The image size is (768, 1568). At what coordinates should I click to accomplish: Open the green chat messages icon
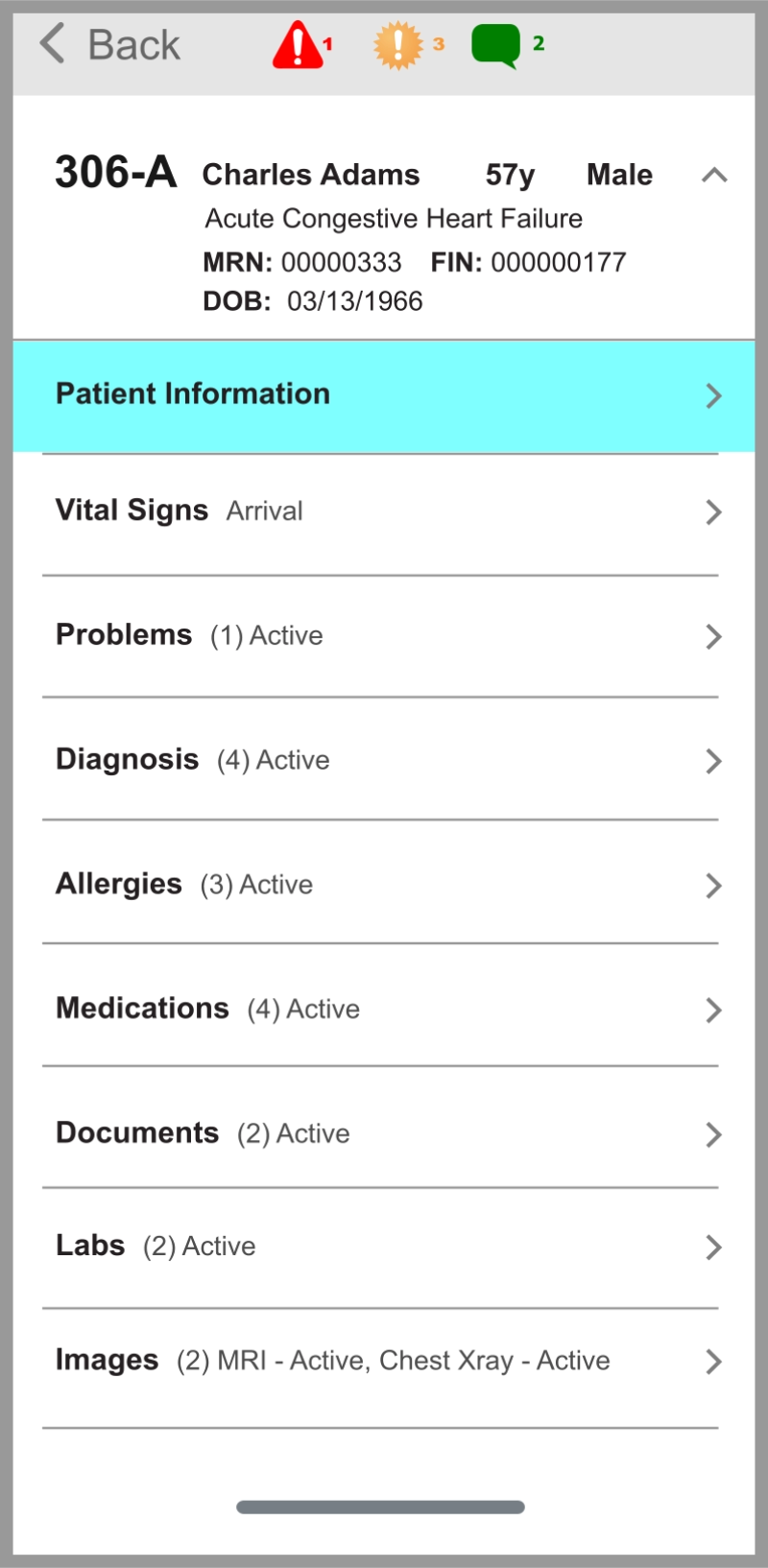(496, 45)
